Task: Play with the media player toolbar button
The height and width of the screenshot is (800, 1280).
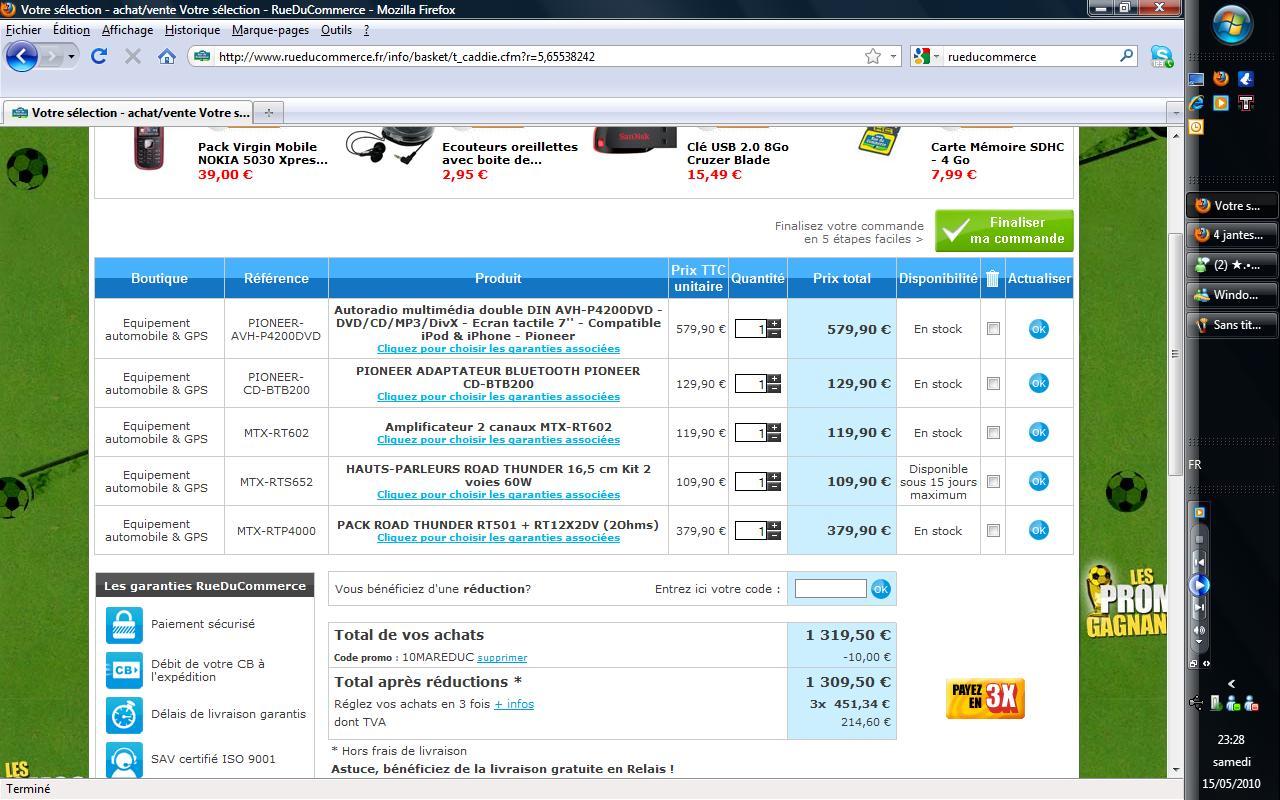Action: click(1200, 585)
